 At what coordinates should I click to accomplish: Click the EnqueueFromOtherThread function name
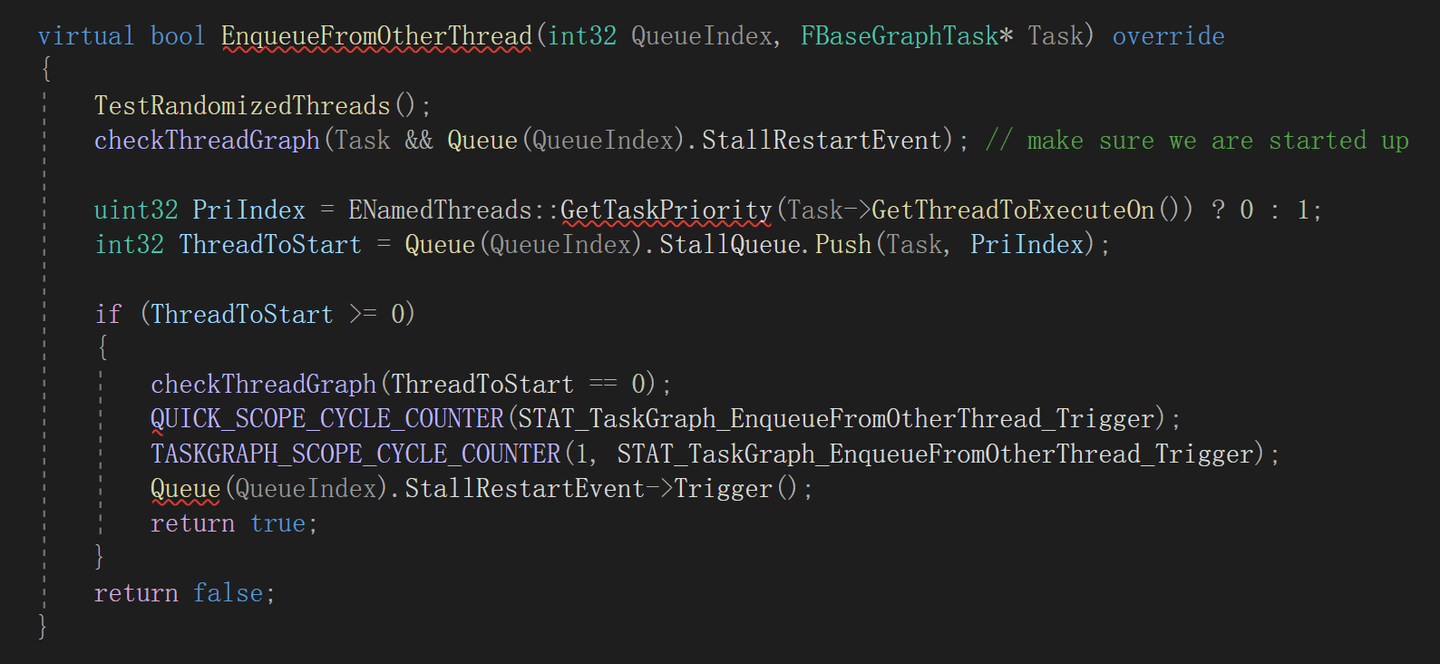click(x=376, y=37)
